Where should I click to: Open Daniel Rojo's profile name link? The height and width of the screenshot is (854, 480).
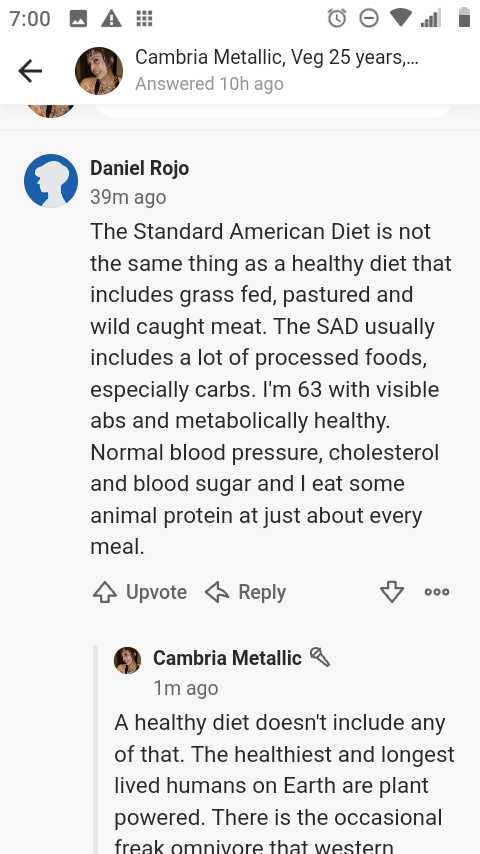[x=139, y=168]
